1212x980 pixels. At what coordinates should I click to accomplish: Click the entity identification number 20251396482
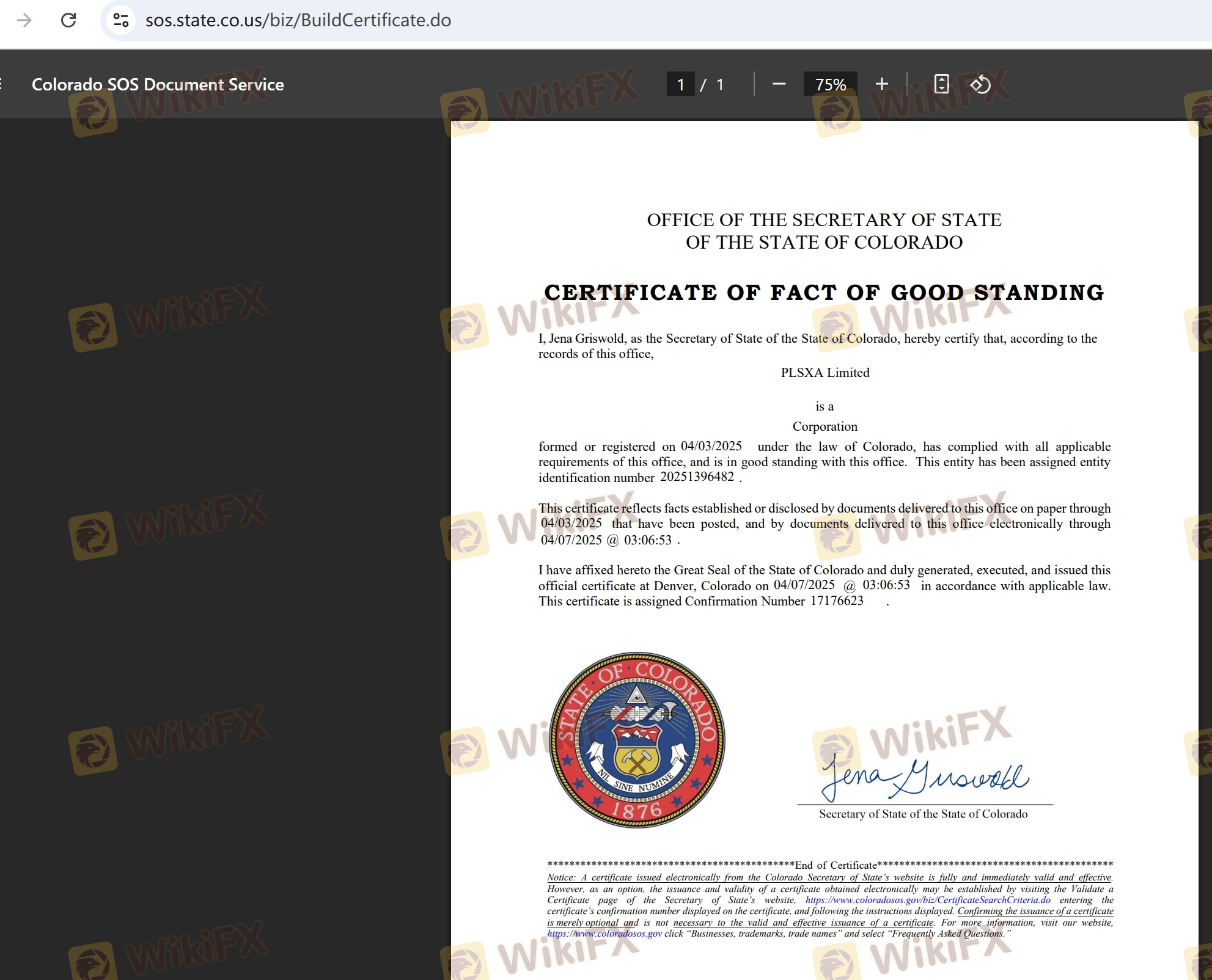pyautogui.click(x=697, y=477)
